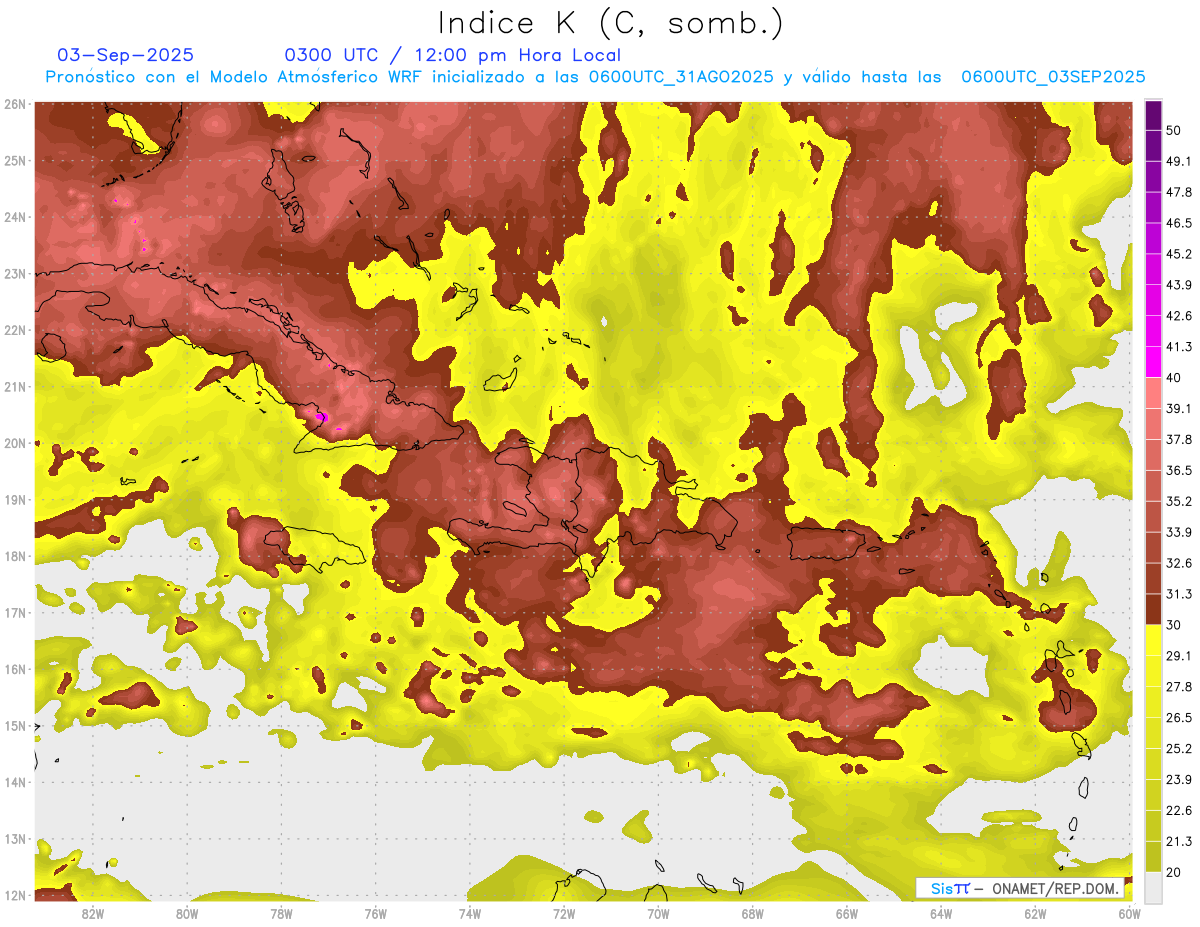
Task: Click the latitude label "24N"
Action: click(x=14, y=217)
